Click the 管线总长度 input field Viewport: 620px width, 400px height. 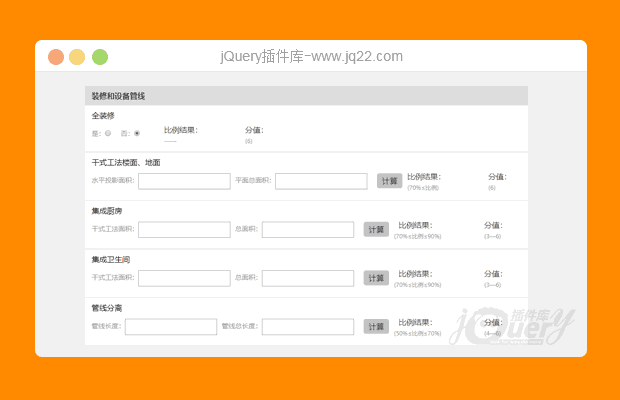click(x=308, y=326)
